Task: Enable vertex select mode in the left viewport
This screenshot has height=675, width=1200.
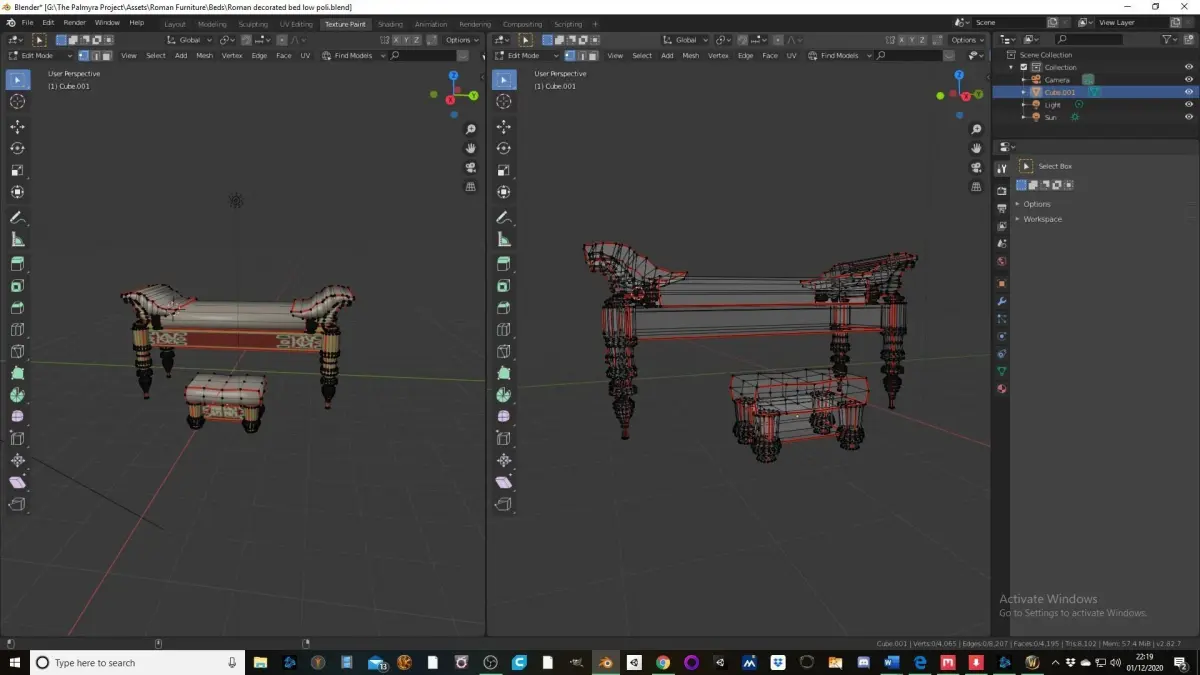Action: (x=83, y=56)
